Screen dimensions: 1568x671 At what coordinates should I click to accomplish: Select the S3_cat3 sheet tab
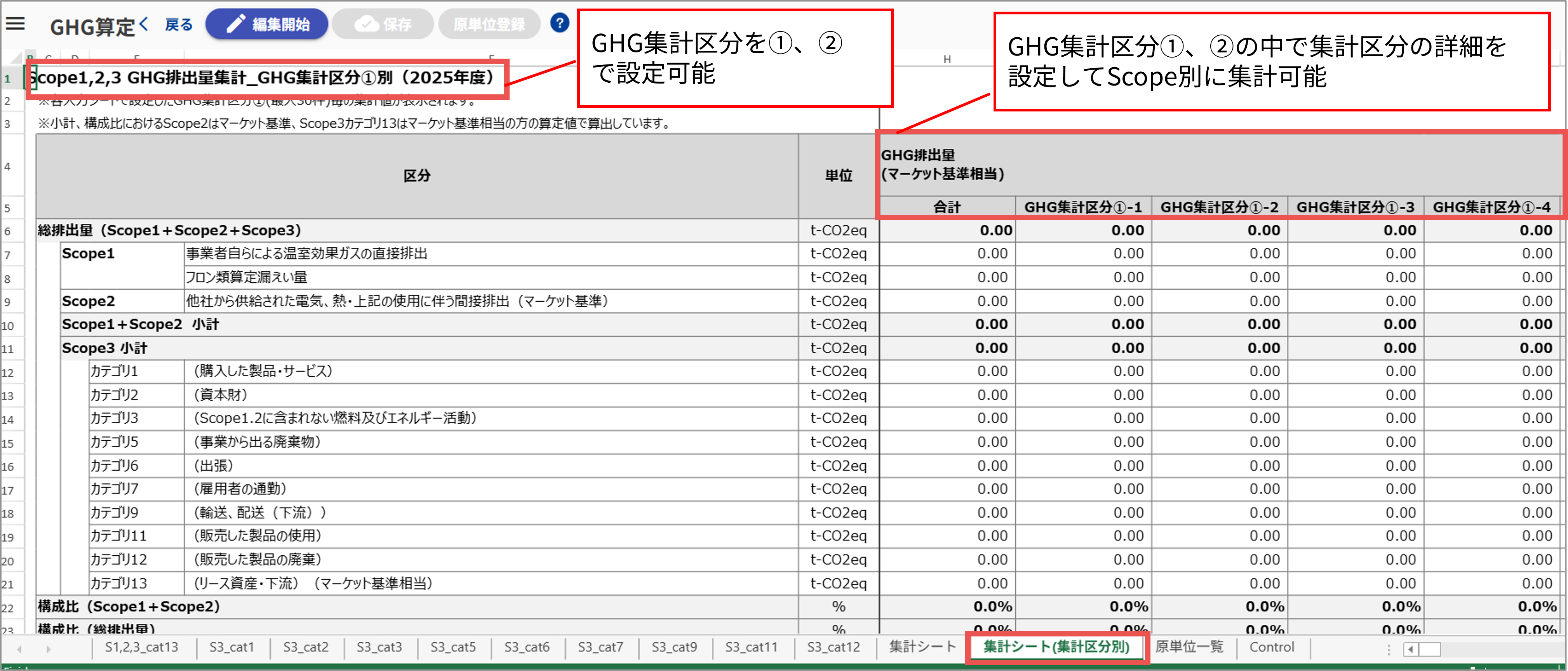pyautogui.click(x=379, y=647)
